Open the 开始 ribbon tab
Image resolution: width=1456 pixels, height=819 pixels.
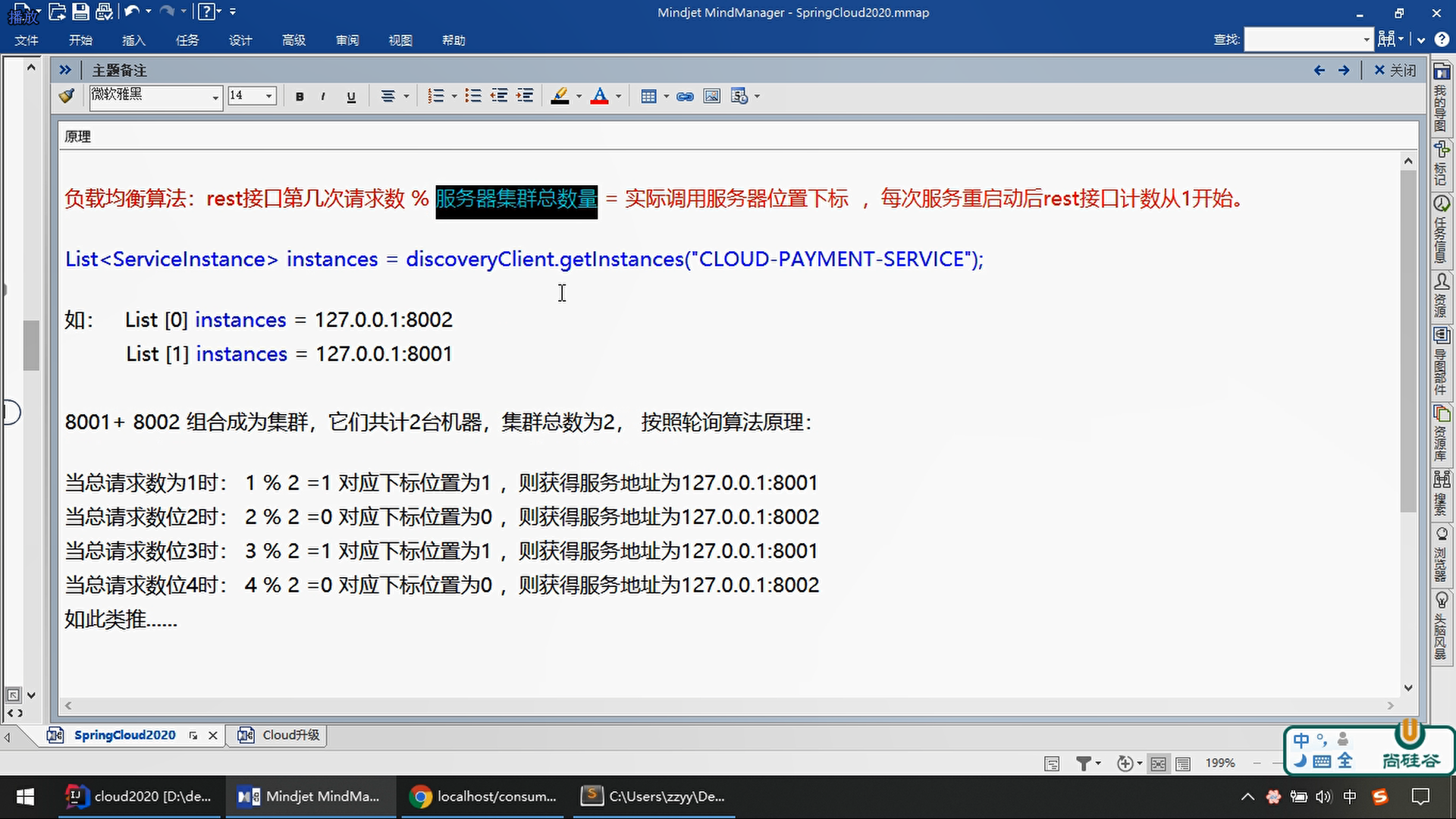pyautogui.click(x=80, y=40)
